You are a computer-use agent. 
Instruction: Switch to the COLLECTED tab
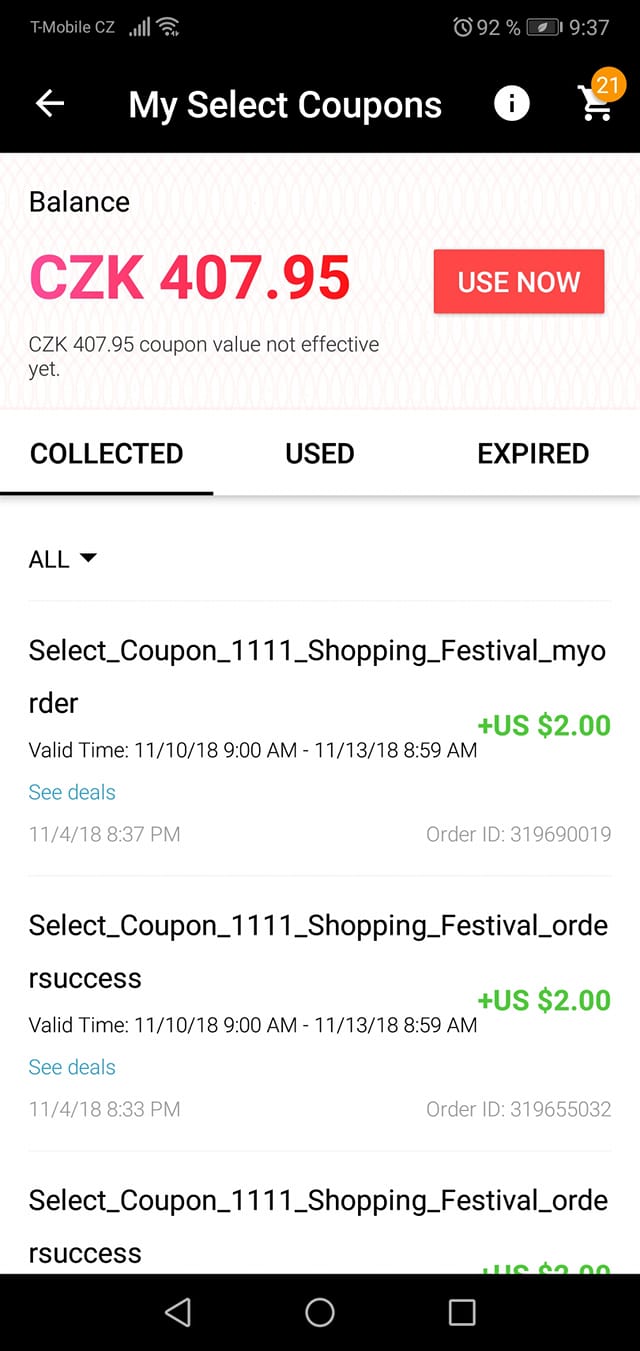107,453
